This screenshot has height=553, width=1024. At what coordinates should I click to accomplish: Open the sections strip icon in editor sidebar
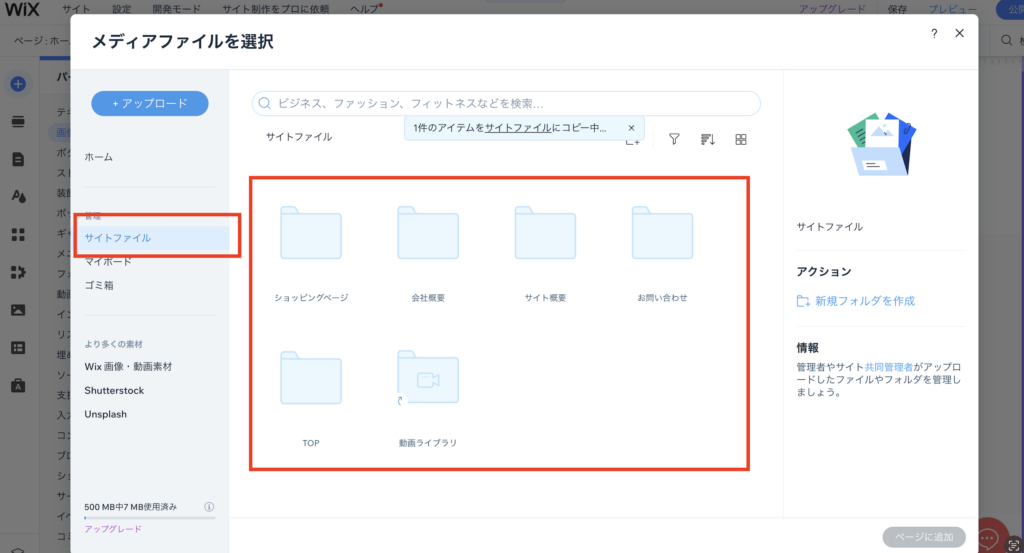[18, 121]
